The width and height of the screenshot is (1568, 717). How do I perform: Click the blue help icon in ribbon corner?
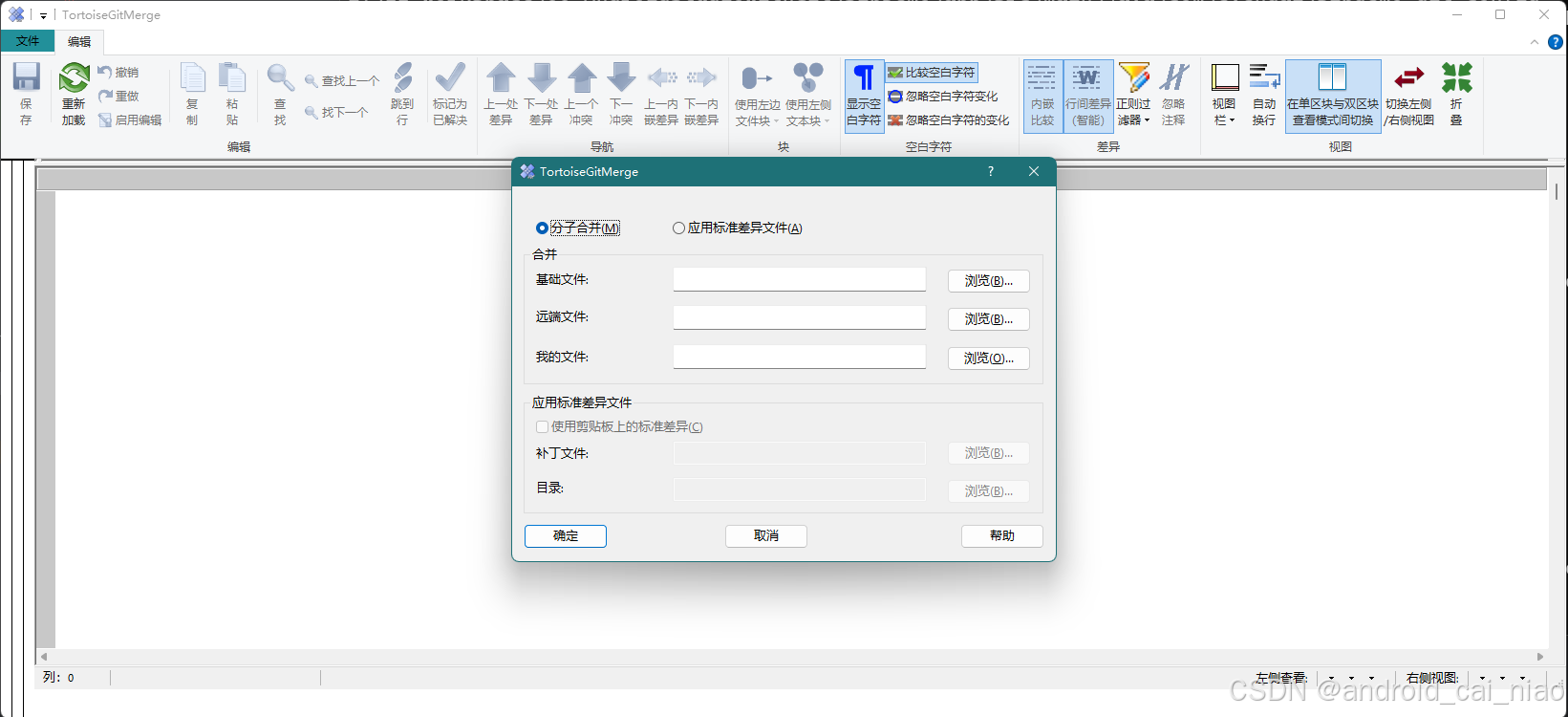point(1556,42)
